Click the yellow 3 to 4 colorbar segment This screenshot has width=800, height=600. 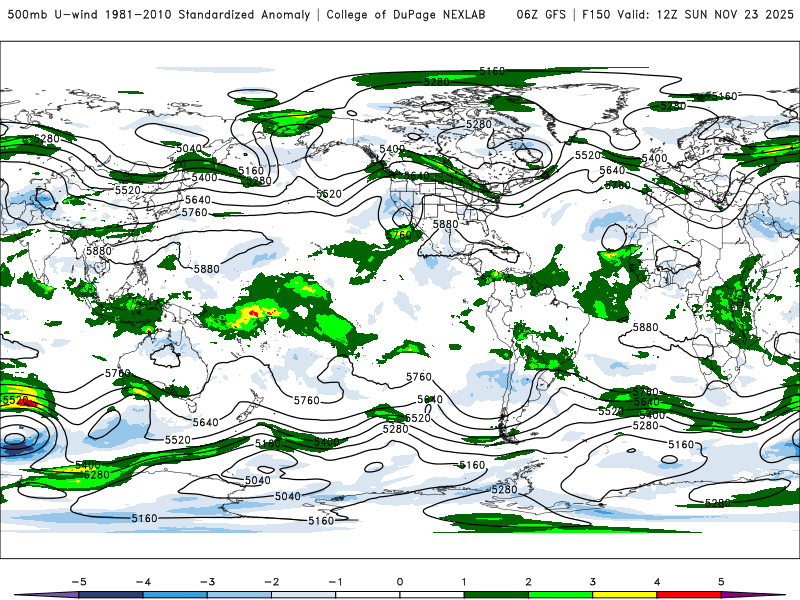(624, 595)
